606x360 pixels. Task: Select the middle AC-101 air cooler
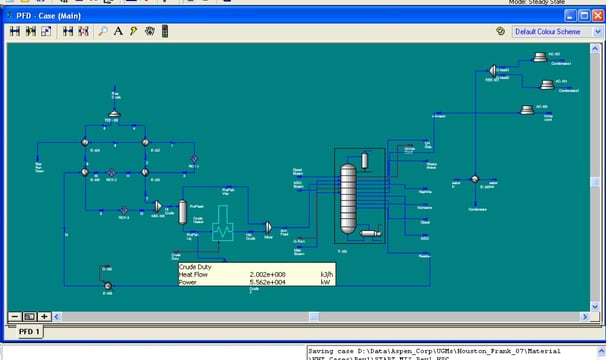pos(547,85)
